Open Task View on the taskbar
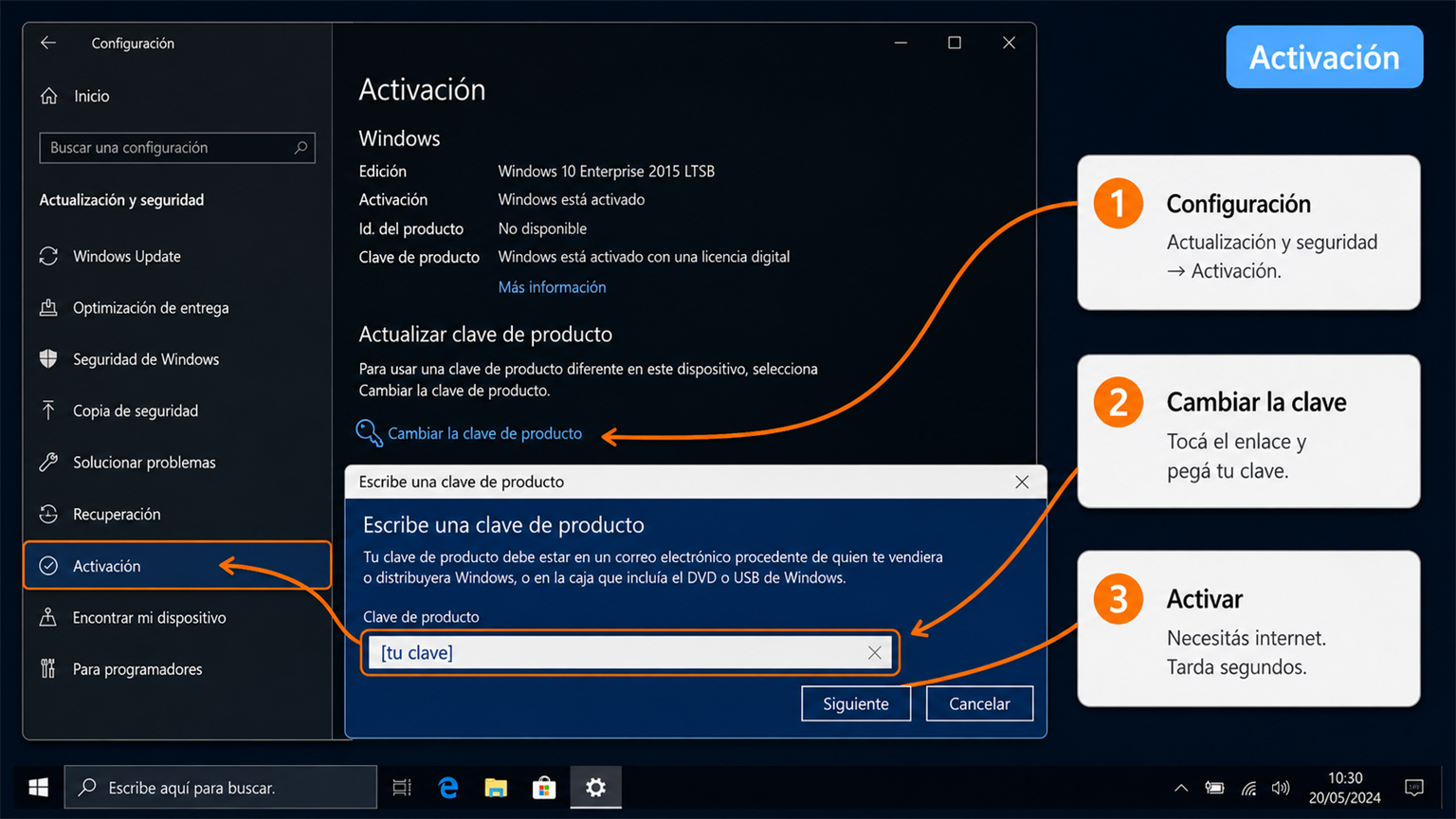The height and width of the screenshot is (819, 1456). click(402, 788)
